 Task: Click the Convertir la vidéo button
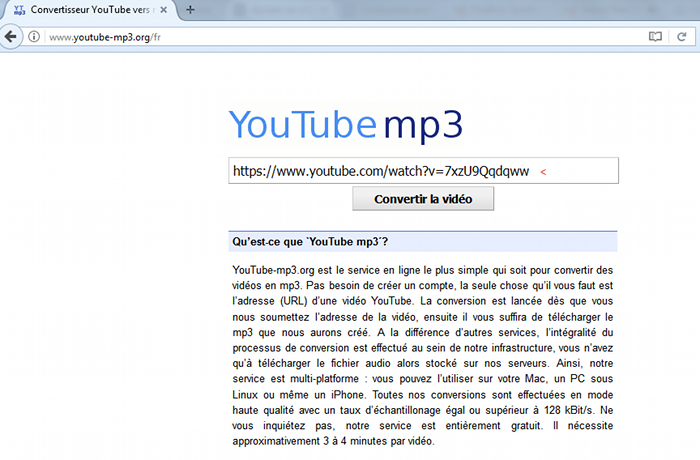pos(423,199)
